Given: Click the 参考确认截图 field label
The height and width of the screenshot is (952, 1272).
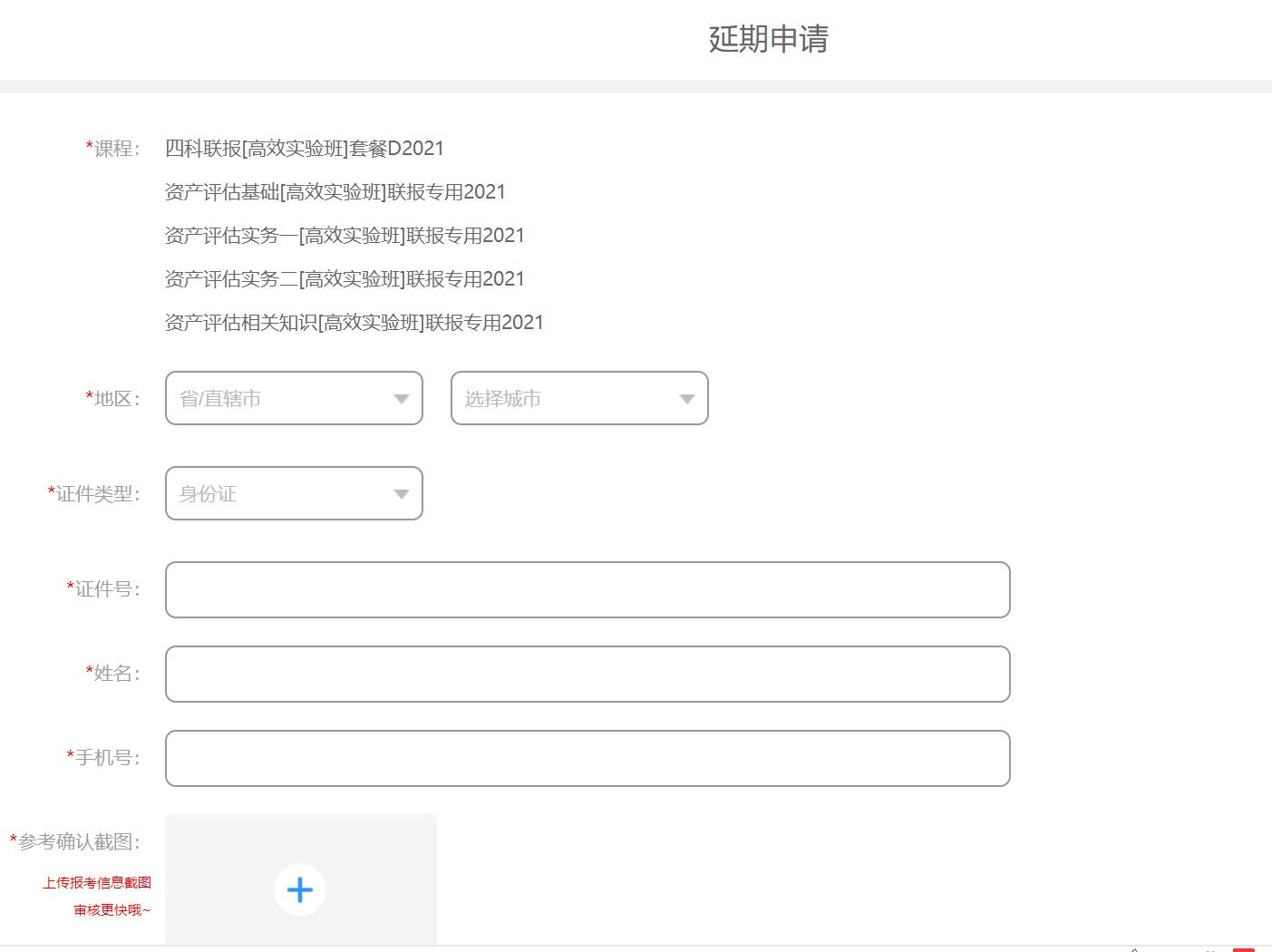Looking at the screenshot, I should coord(75,841).
